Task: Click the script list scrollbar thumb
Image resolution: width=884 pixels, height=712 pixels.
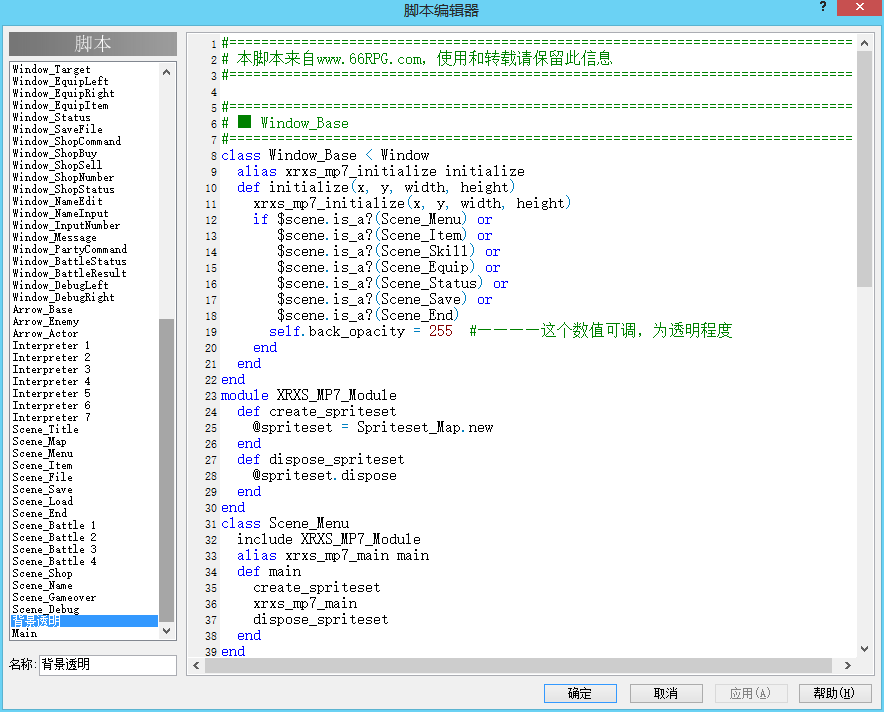Action: tap(166, 470)
